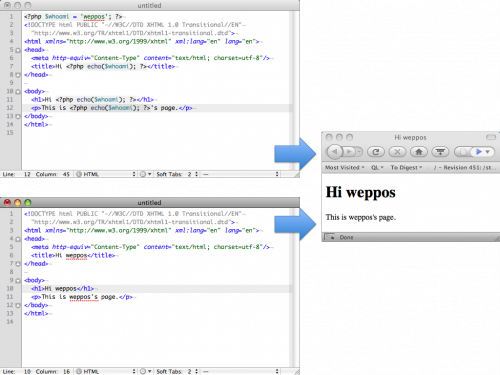Screen dimensions: 500x375
Task: Open gear bundle menu in editor at Line 10
Action: pyautogui.click(x=145, y=371)
